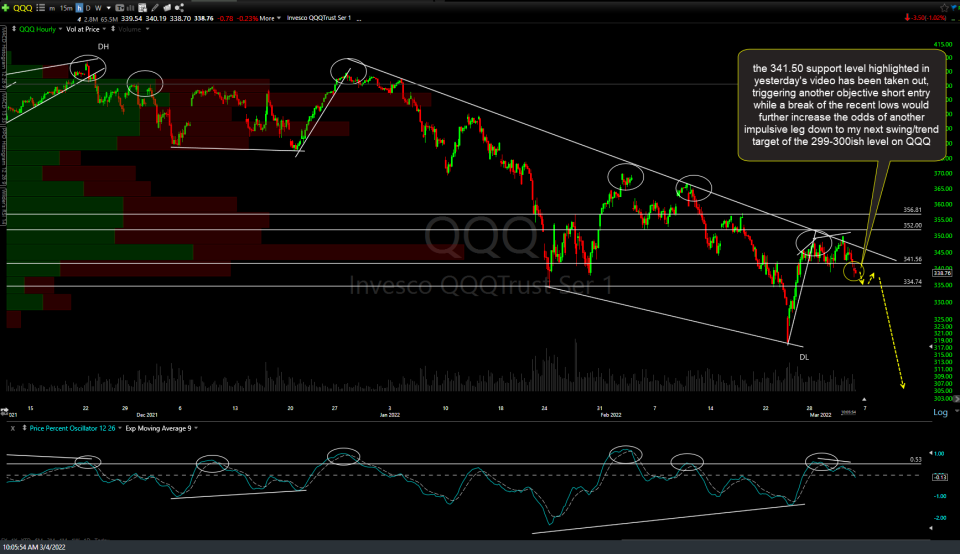Toggle the Log price scale
Screen dimensions: 960x554
pyautogui.click(x=940, y=412)
